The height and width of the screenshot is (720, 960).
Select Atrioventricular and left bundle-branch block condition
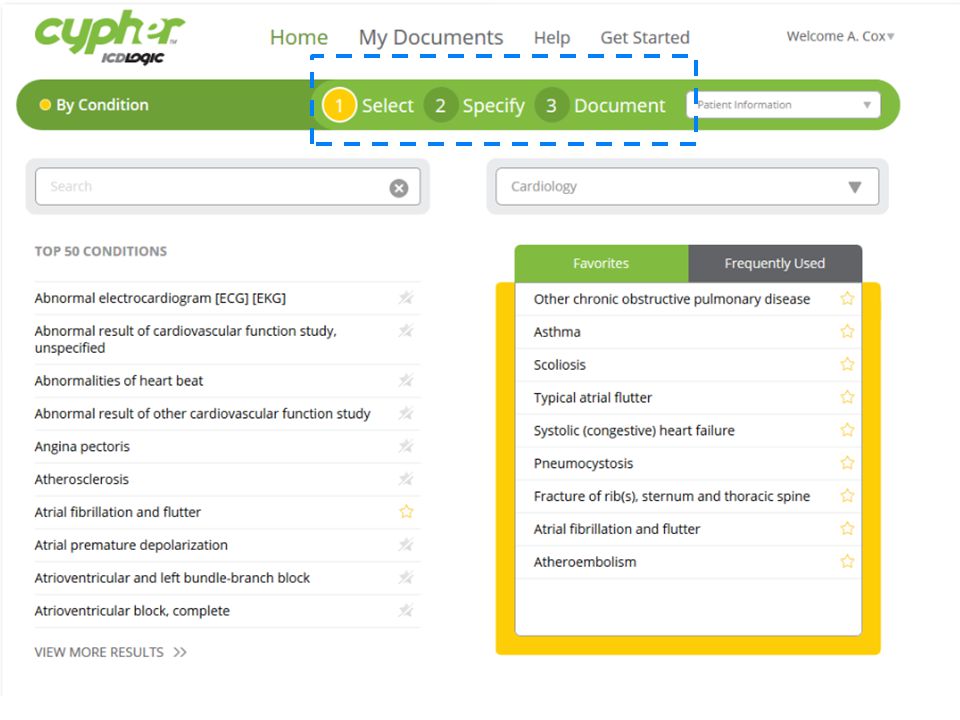coord(172,578)
